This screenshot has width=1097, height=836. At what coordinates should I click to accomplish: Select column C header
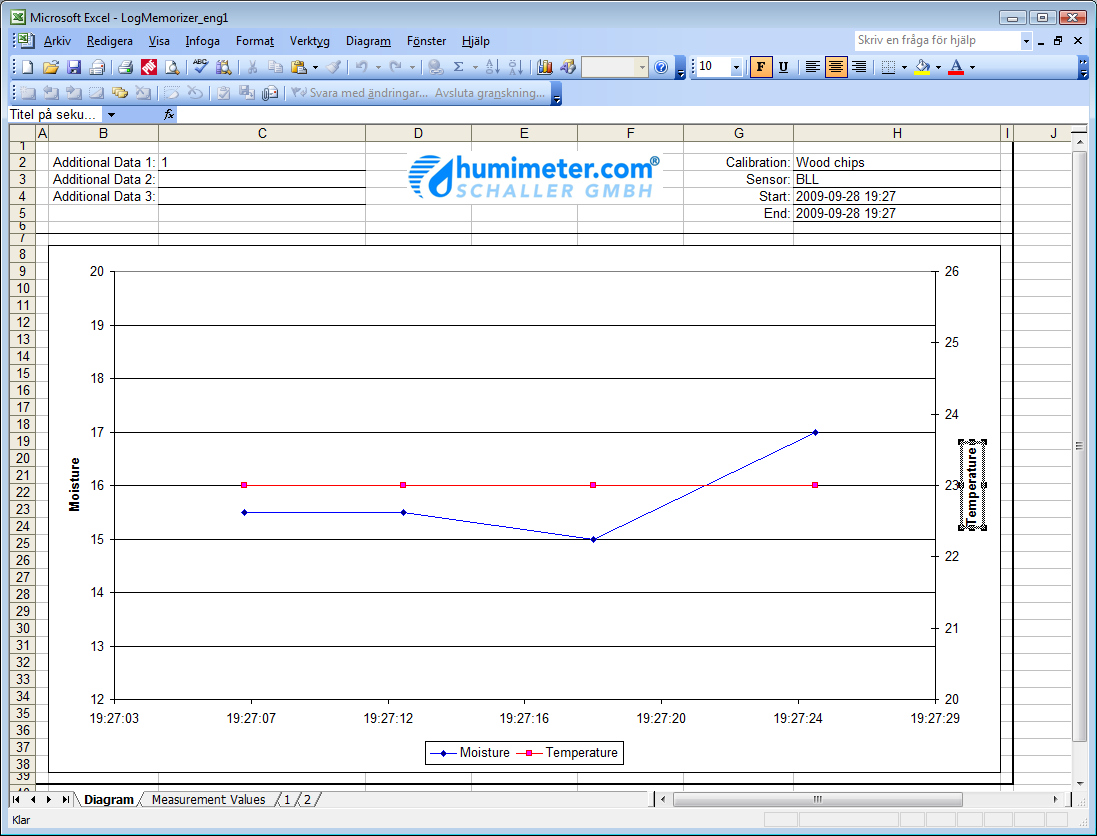coord(262,133)
